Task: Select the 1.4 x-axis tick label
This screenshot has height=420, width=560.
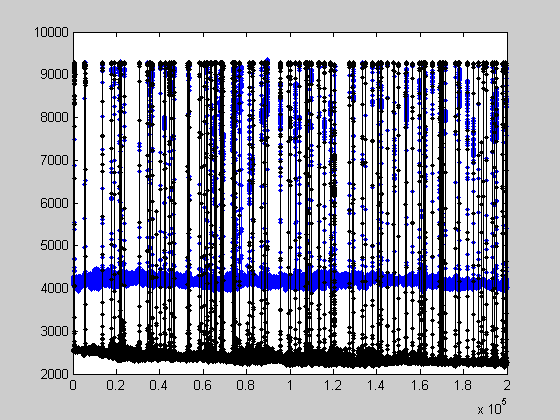Action: [376, 385]
